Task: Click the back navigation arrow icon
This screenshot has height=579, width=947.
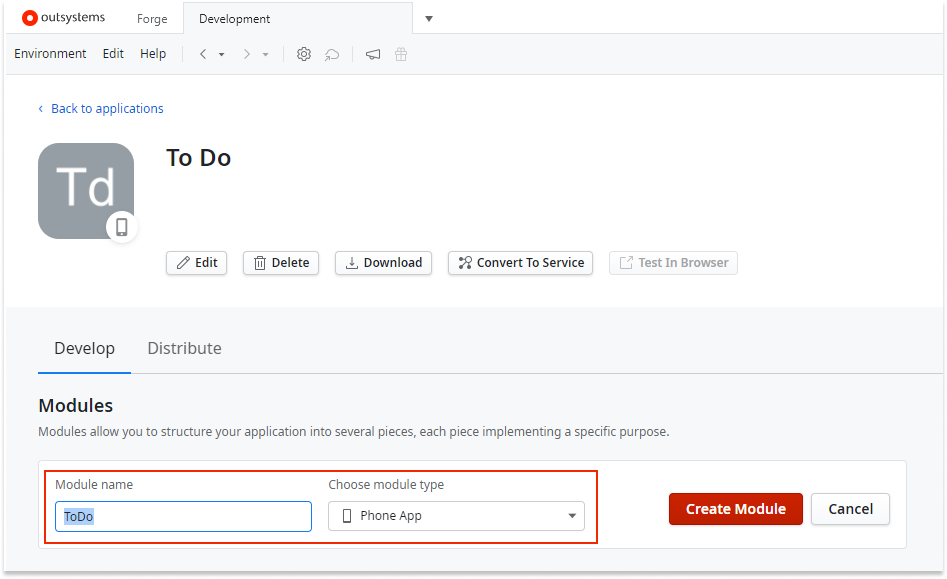Action: pyautogui.click(x=202, y=54)
